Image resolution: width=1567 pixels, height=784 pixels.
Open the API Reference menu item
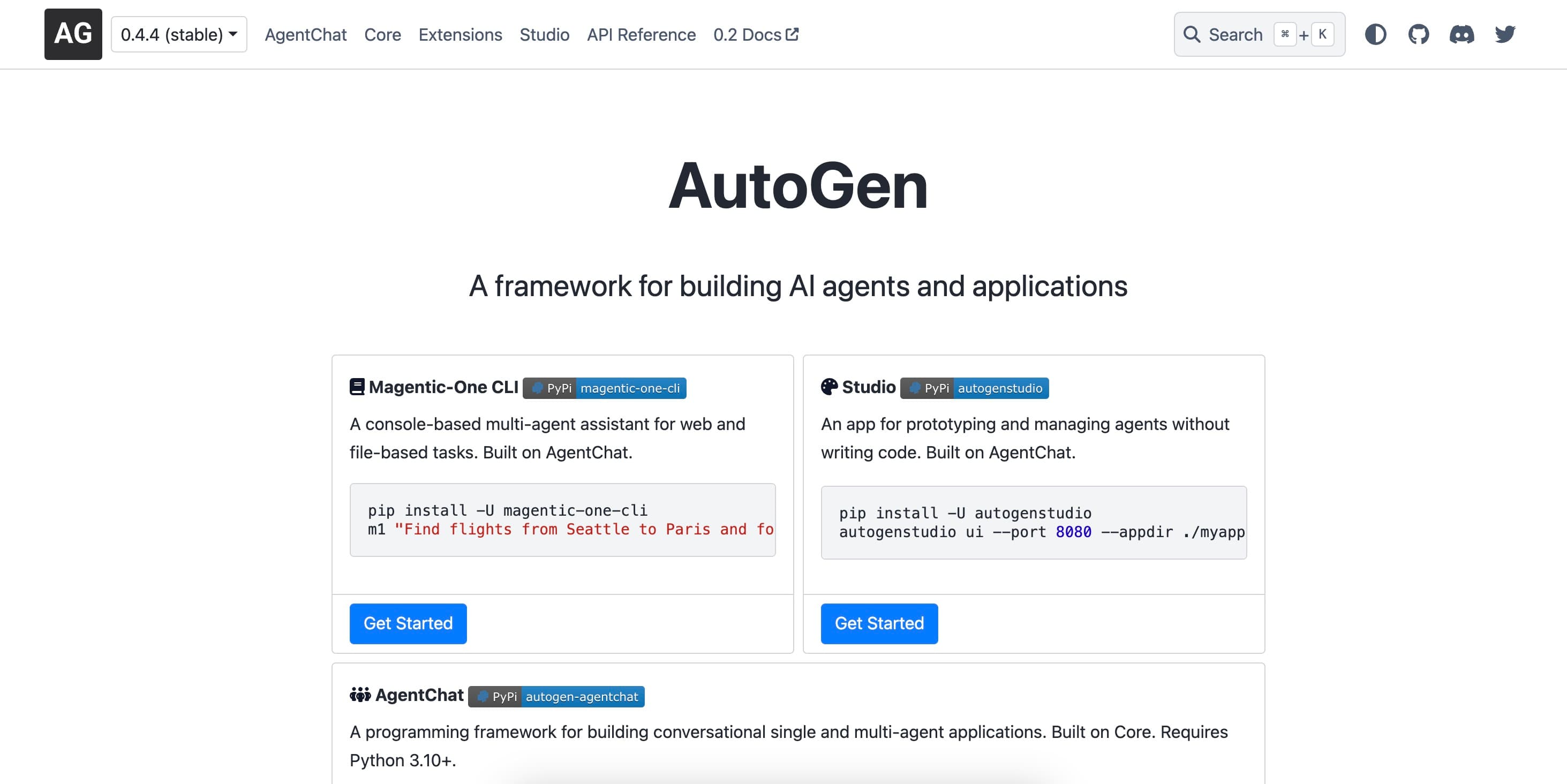pos(641,34)
